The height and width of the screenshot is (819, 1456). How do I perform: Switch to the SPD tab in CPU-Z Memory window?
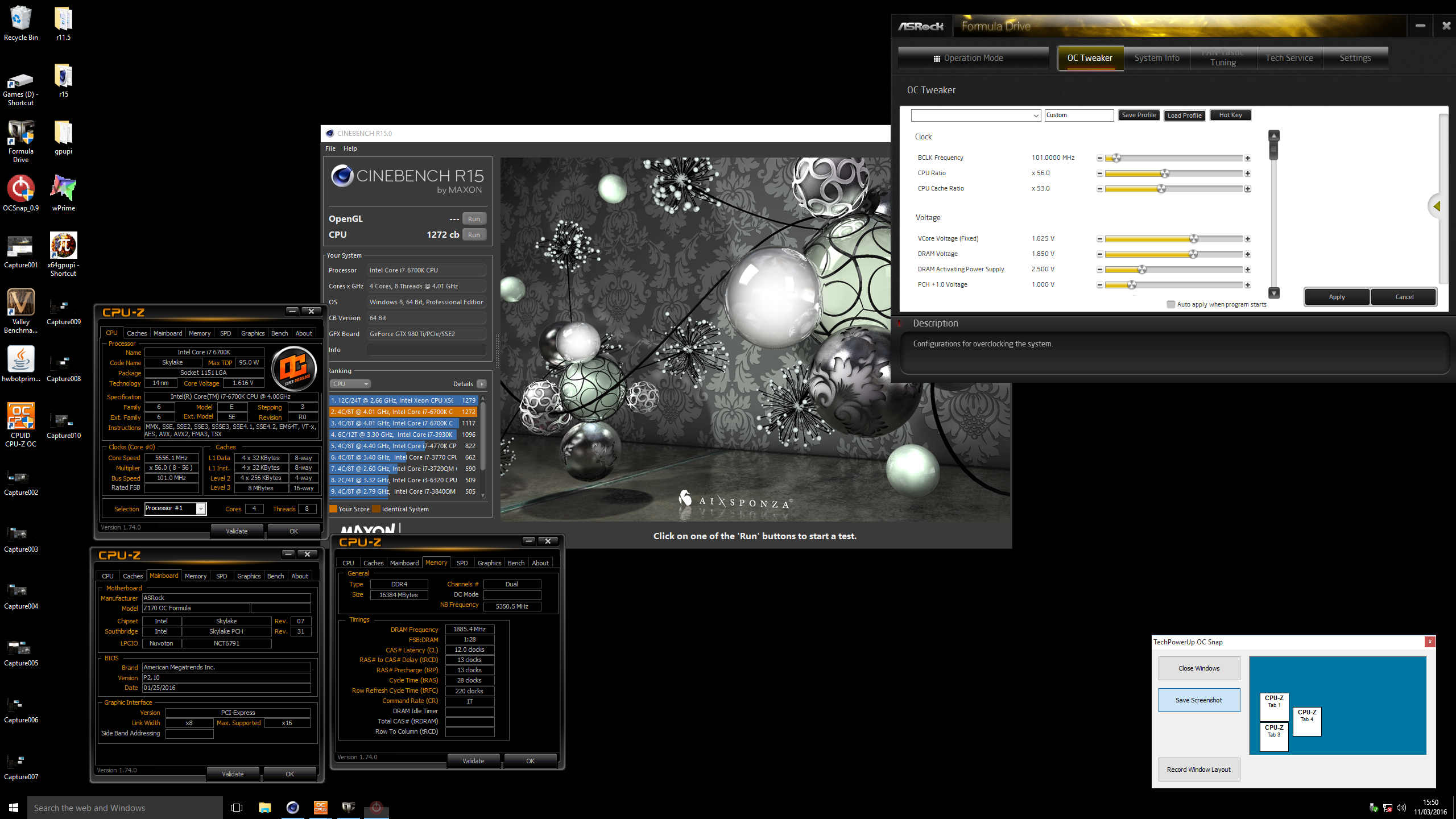click(x=462, y=563)
